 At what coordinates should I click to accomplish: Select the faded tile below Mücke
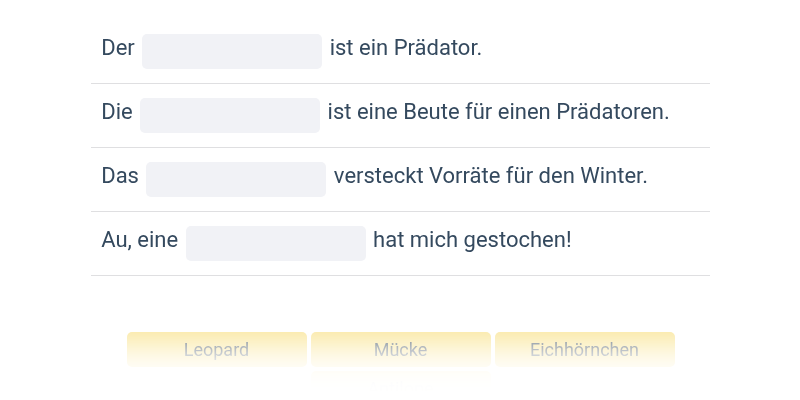[401, 380]
